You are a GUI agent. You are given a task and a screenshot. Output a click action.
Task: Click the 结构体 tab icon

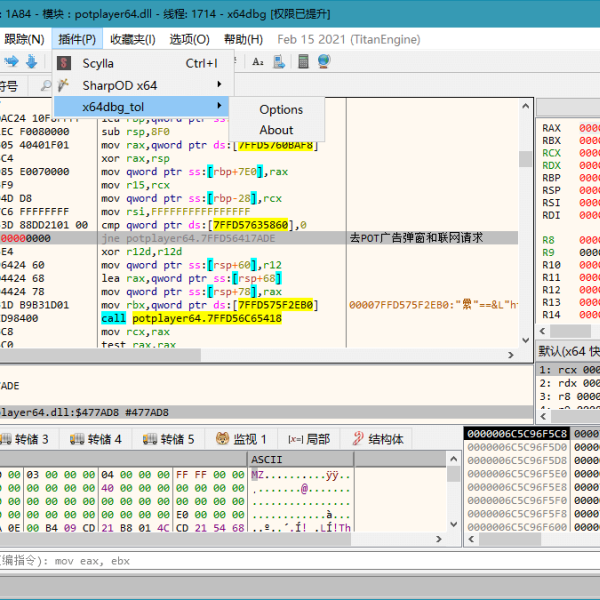point(358,439)
